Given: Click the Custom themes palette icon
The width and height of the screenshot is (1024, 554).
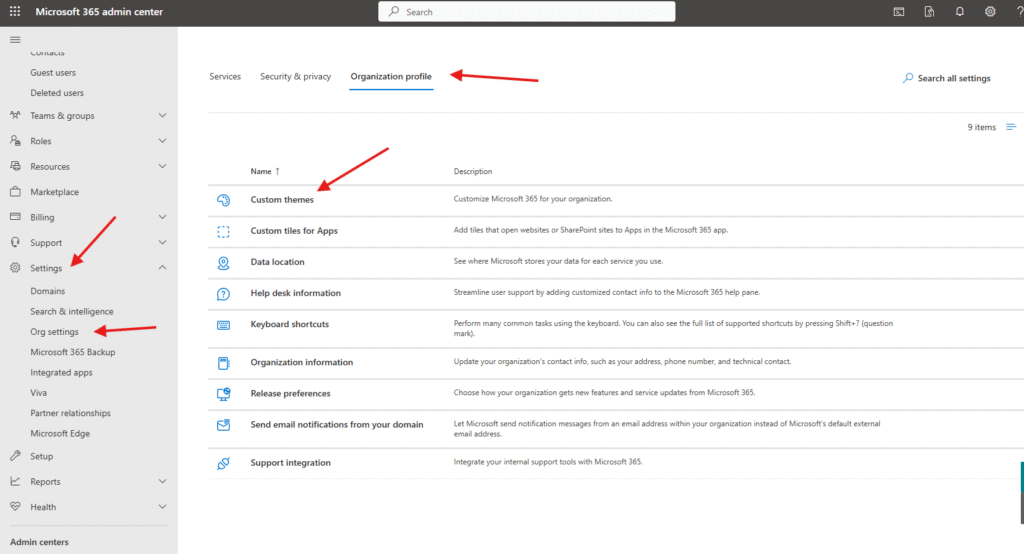Looking at the screenshot, I should click(224, 200).
